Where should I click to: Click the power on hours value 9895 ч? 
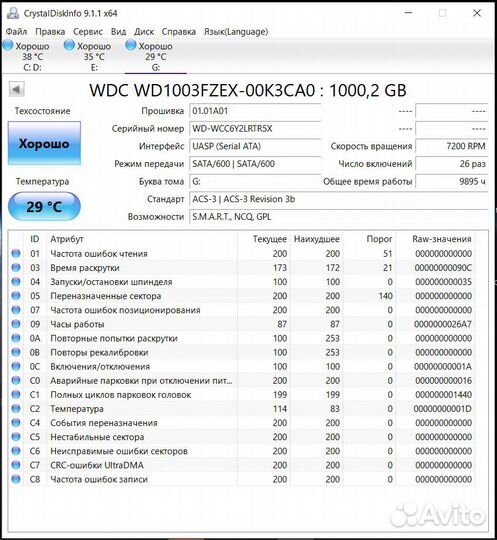tap(452, 181)
